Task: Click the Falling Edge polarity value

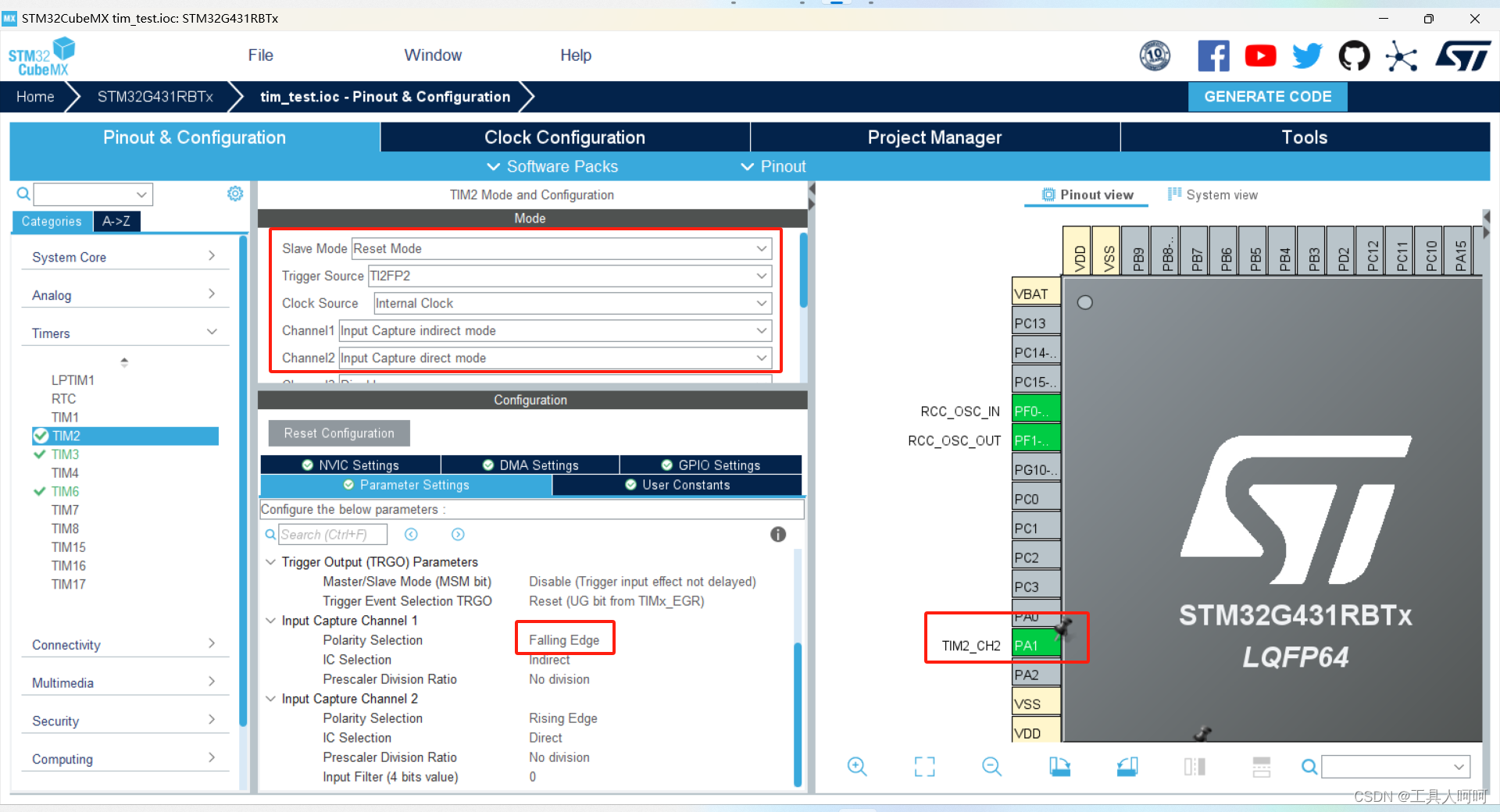Action: pyautogui.click(x=564, y=640)
